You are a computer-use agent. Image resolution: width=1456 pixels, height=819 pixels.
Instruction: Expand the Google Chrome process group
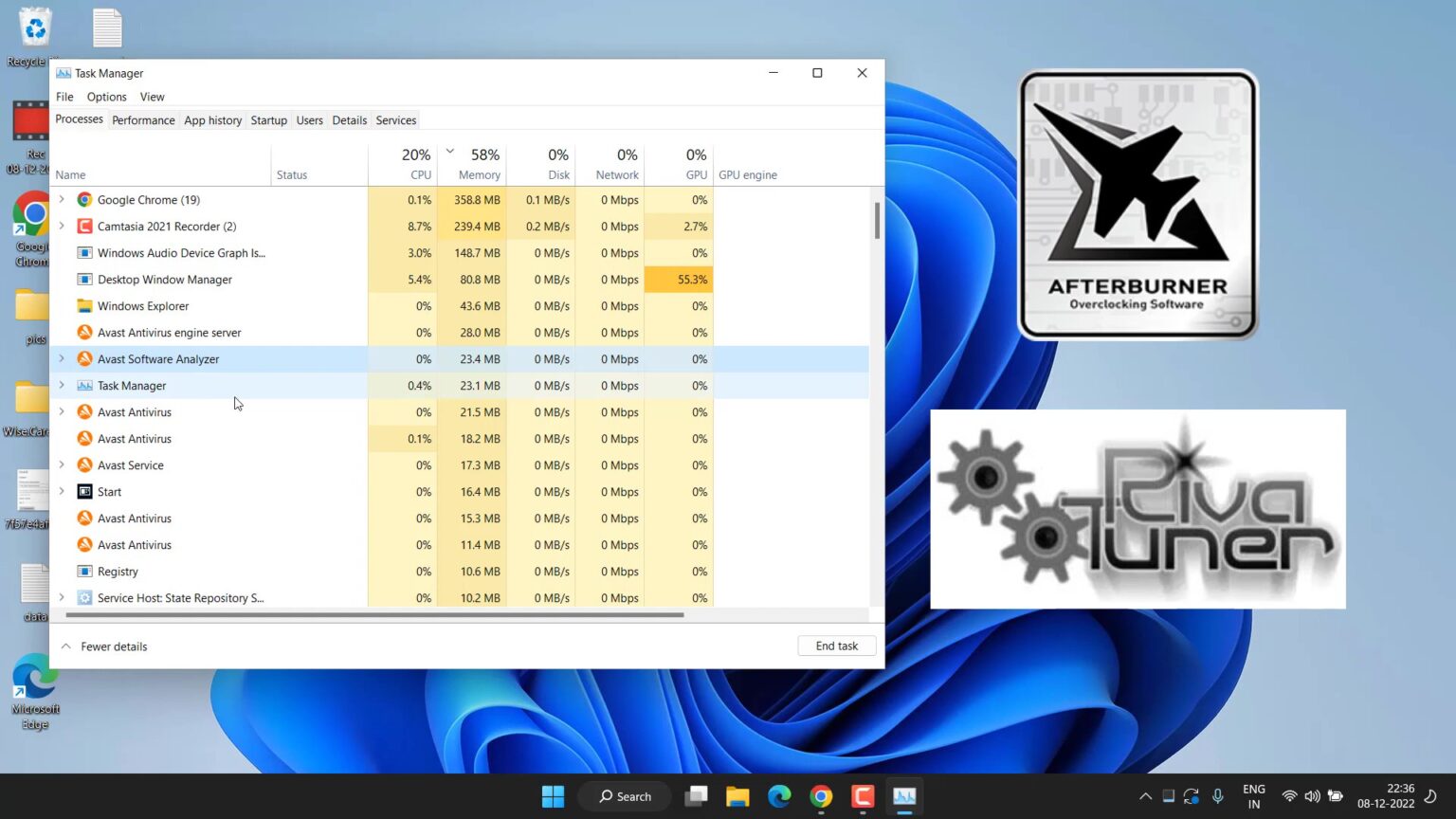coord(62,199)
